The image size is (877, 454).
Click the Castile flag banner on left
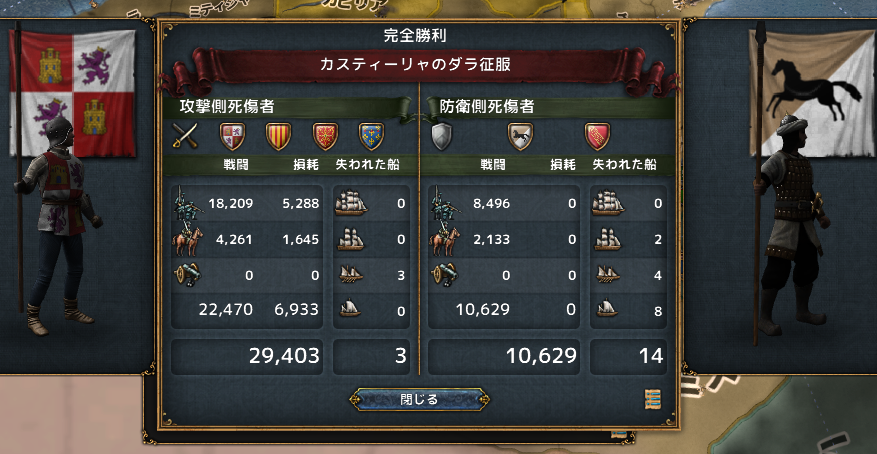[x=73, y=93]
